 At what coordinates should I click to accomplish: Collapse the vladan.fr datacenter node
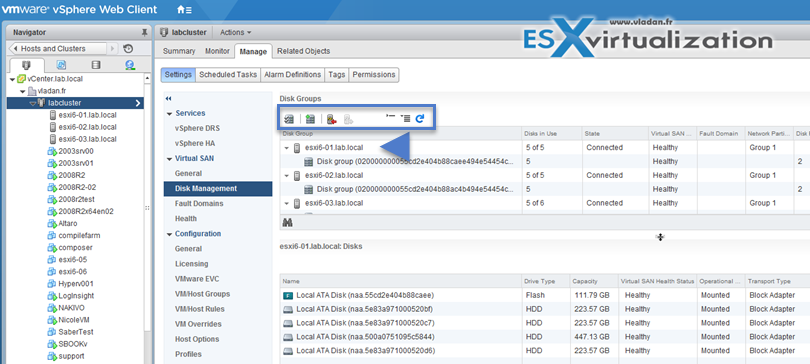click(23, 91)
